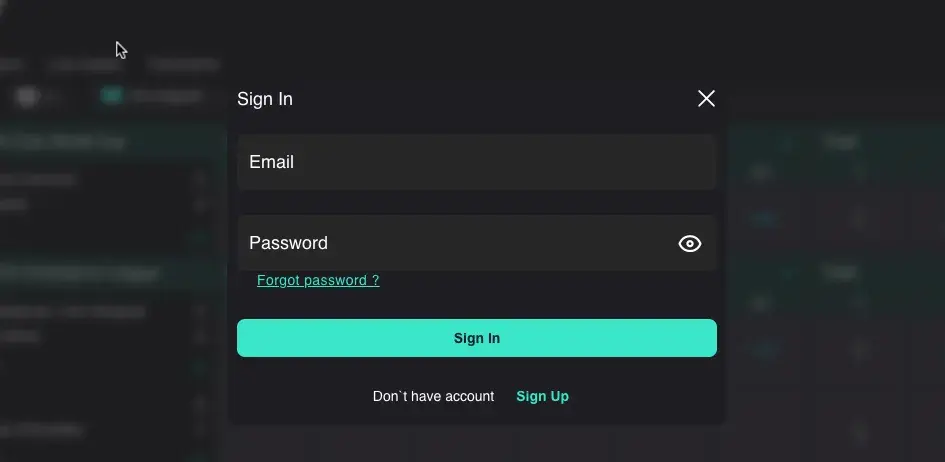Submit the login form with Sign In
The height and width of the screenshot is (462, 945).
[x=476, y=338]
